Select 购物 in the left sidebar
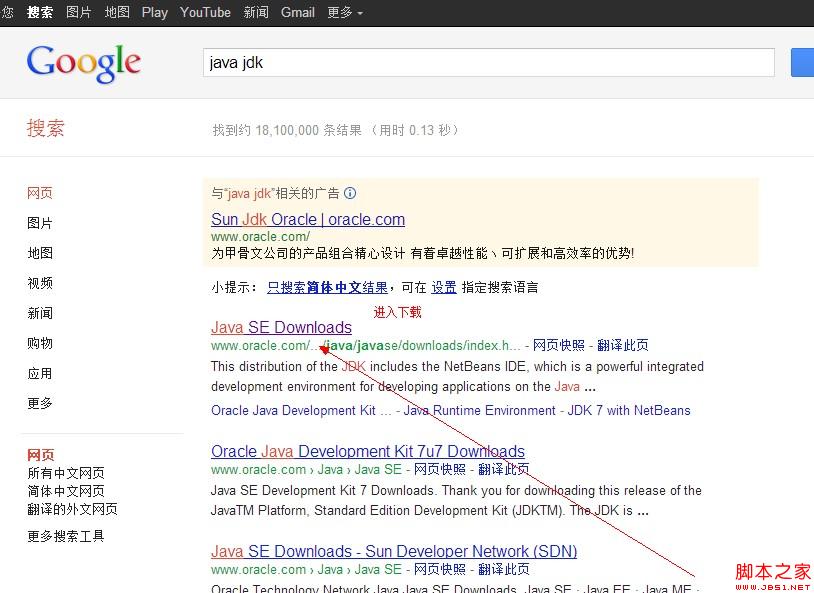814x593 pixels. (40, 344)
